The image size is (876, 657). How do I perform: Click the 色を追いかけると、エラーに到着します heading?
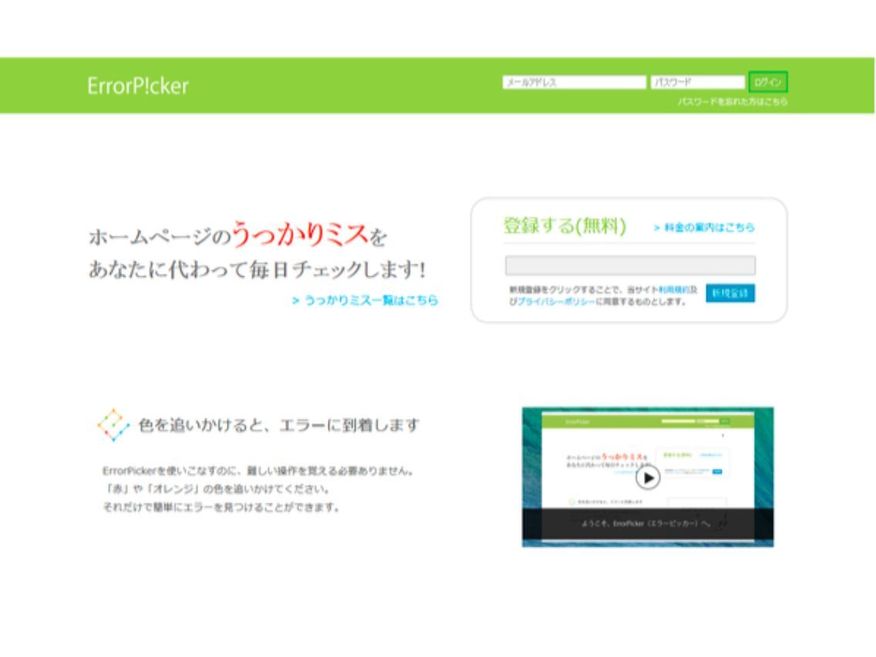279,425
